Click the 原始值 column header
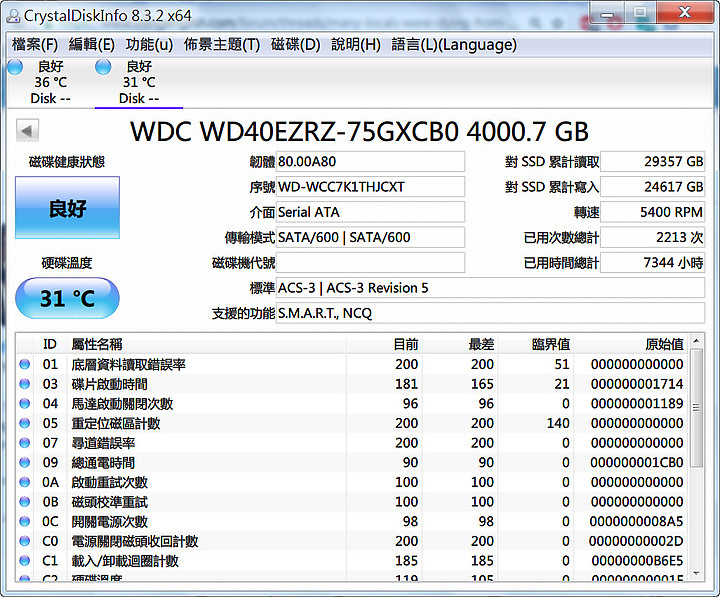The height and width of the screenshot is (597, 720). [x=631, y=344]
